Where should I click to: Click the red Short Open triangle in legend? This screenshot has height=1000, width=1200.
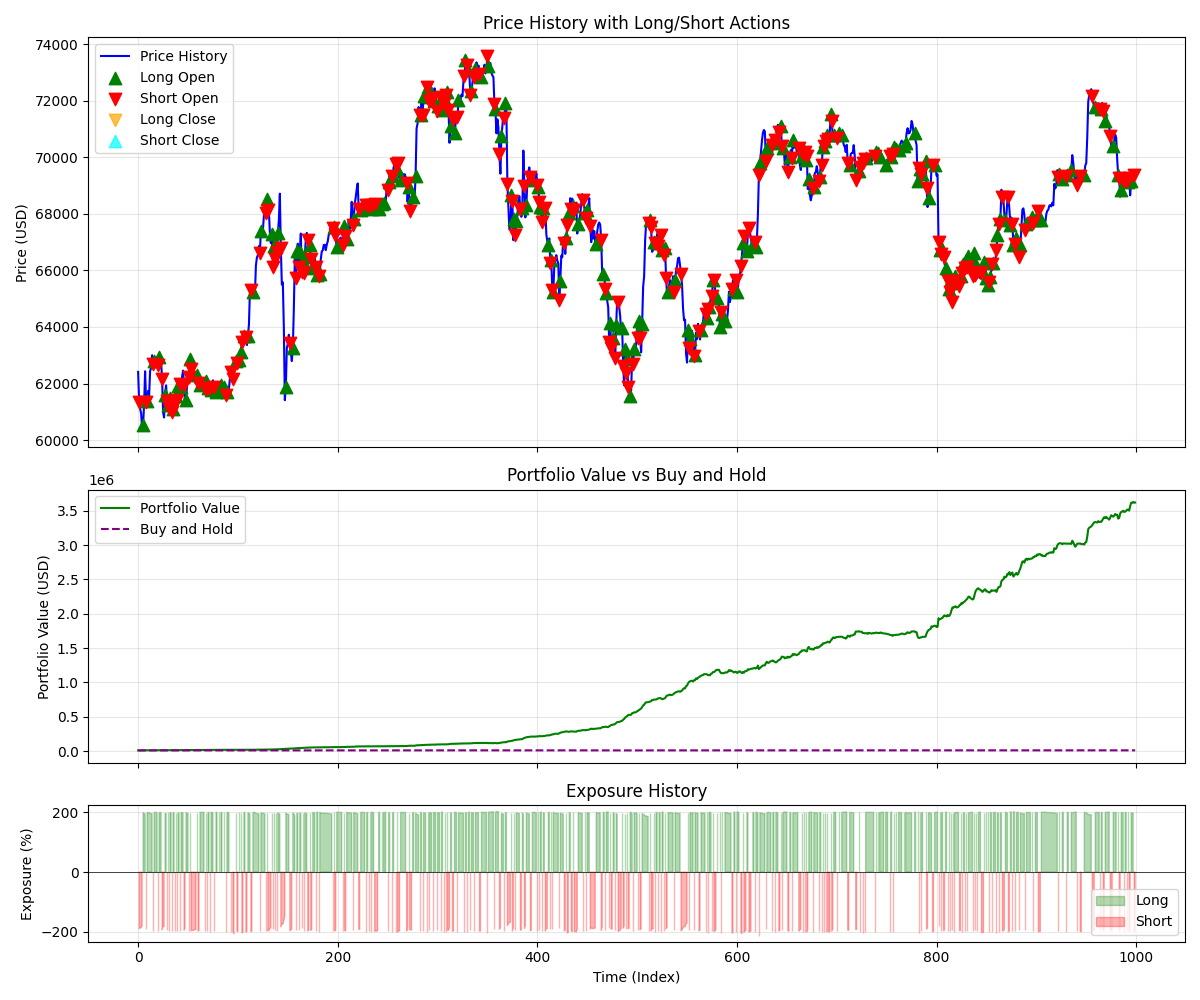[x=115, y=99]
